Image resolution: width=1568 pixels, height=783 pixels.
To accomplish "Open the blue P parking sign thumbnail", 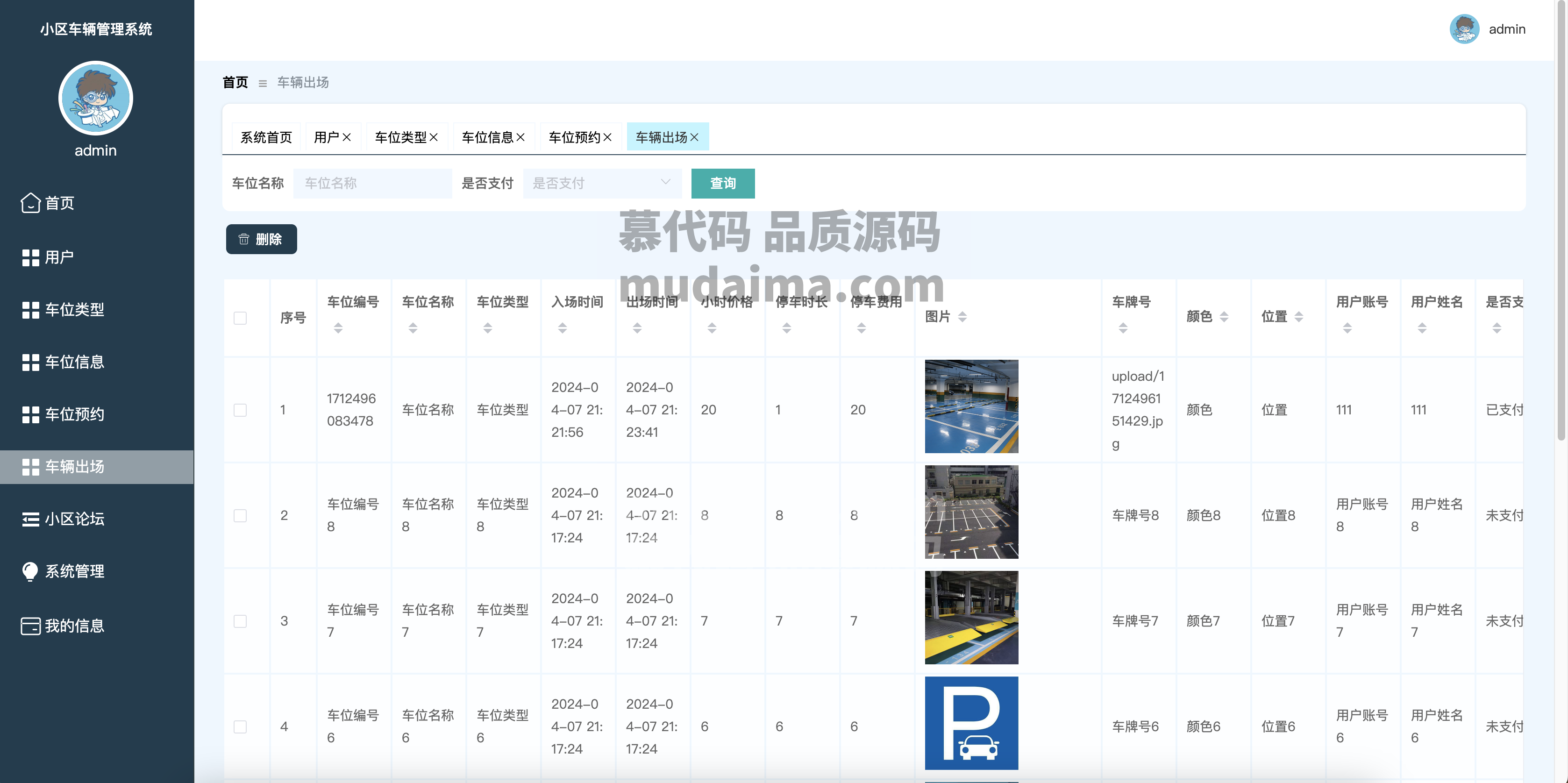I will coord(971,723).
